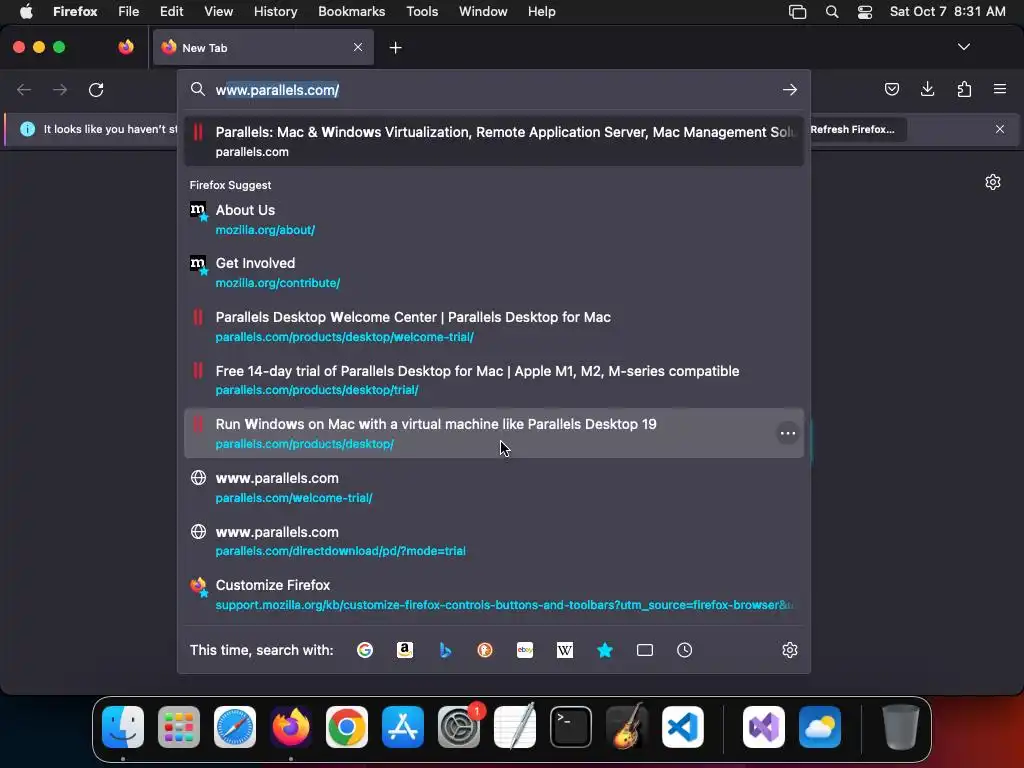Open a new tab with plus button
The width and height of the screenshot is (1024, 768).
(395, 48)
